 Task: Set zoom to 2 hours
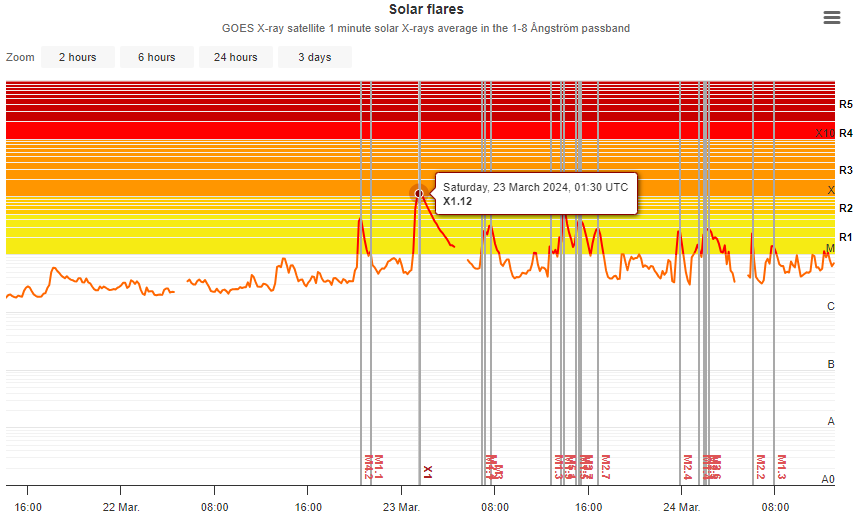[x=77, y=57]
